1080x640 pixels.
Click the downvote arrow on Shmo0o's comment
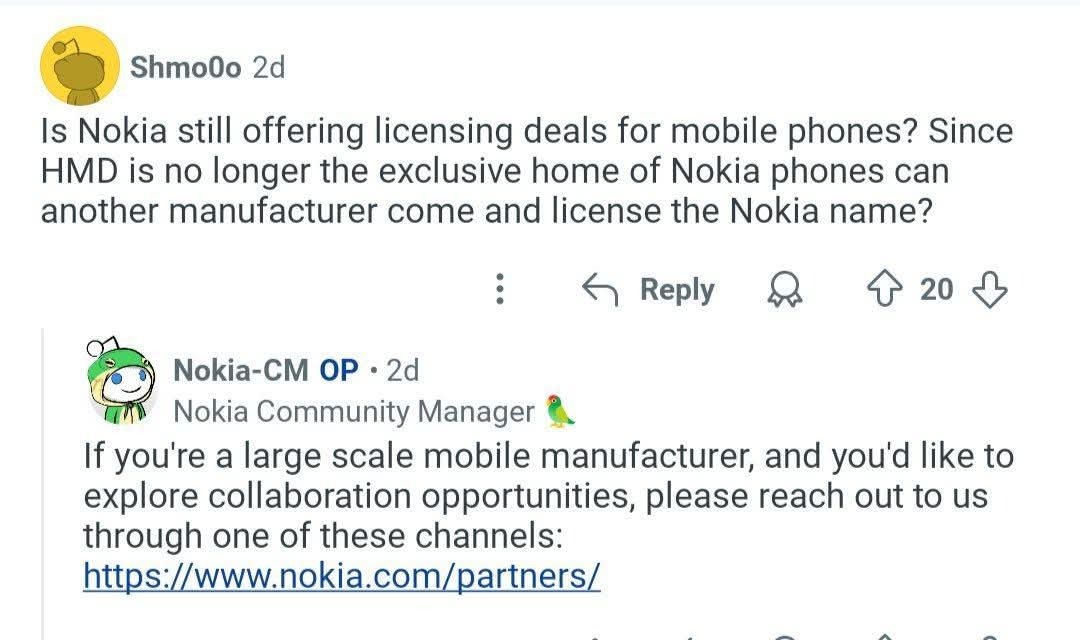click(x=989, y=289)
